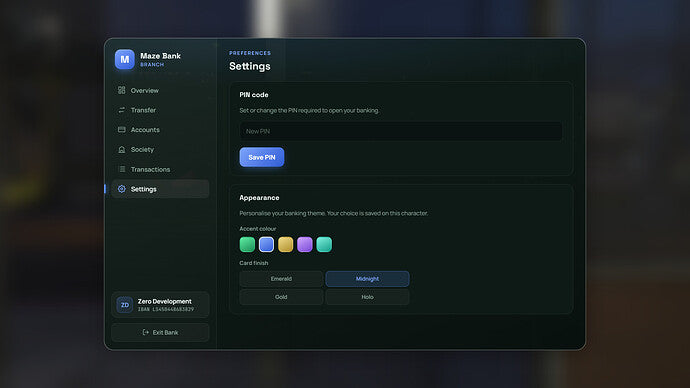Open the Accounts section
The image size is (690, 388).
(160, 130)
